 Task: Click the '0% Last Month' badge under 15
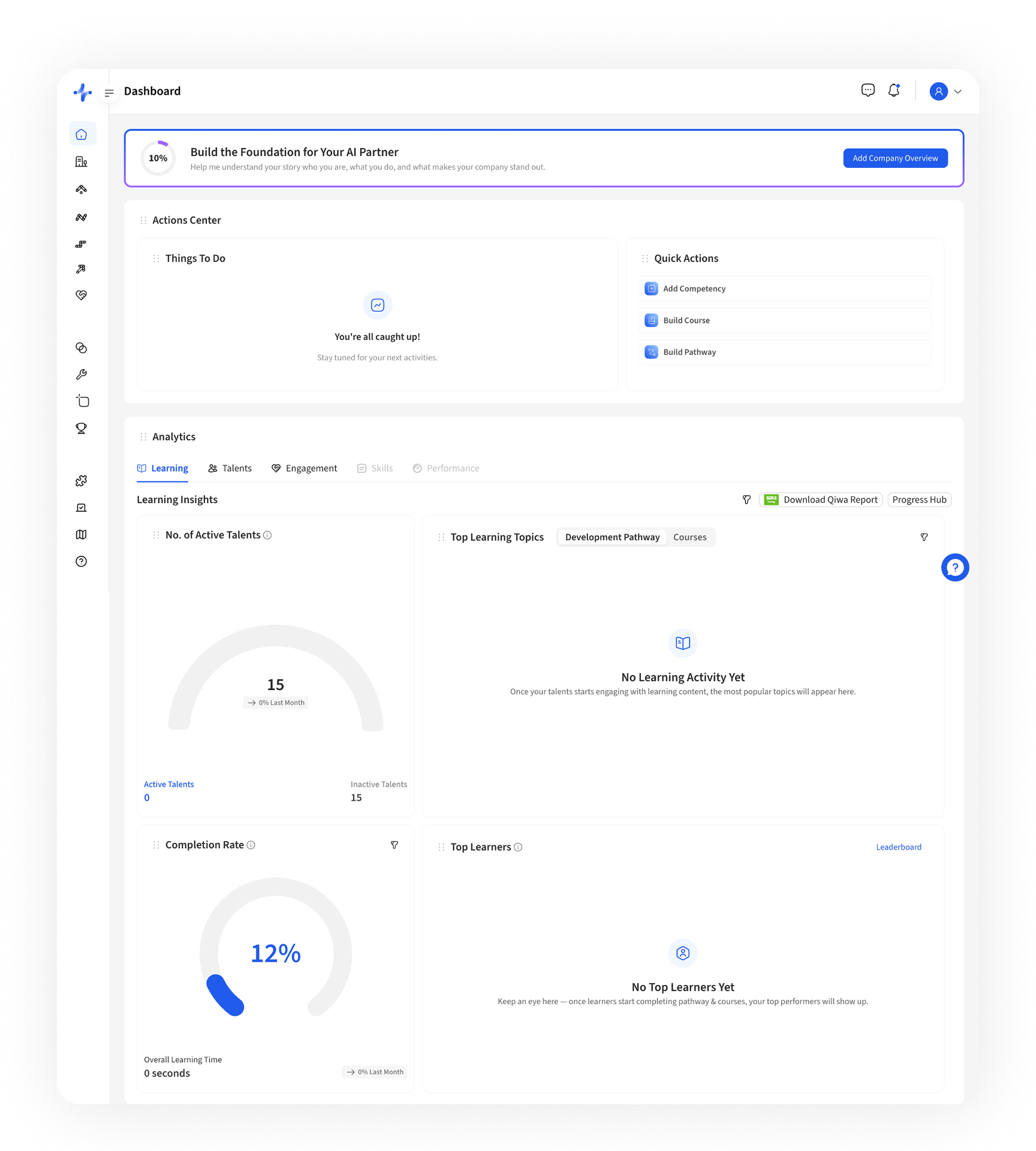276,703
